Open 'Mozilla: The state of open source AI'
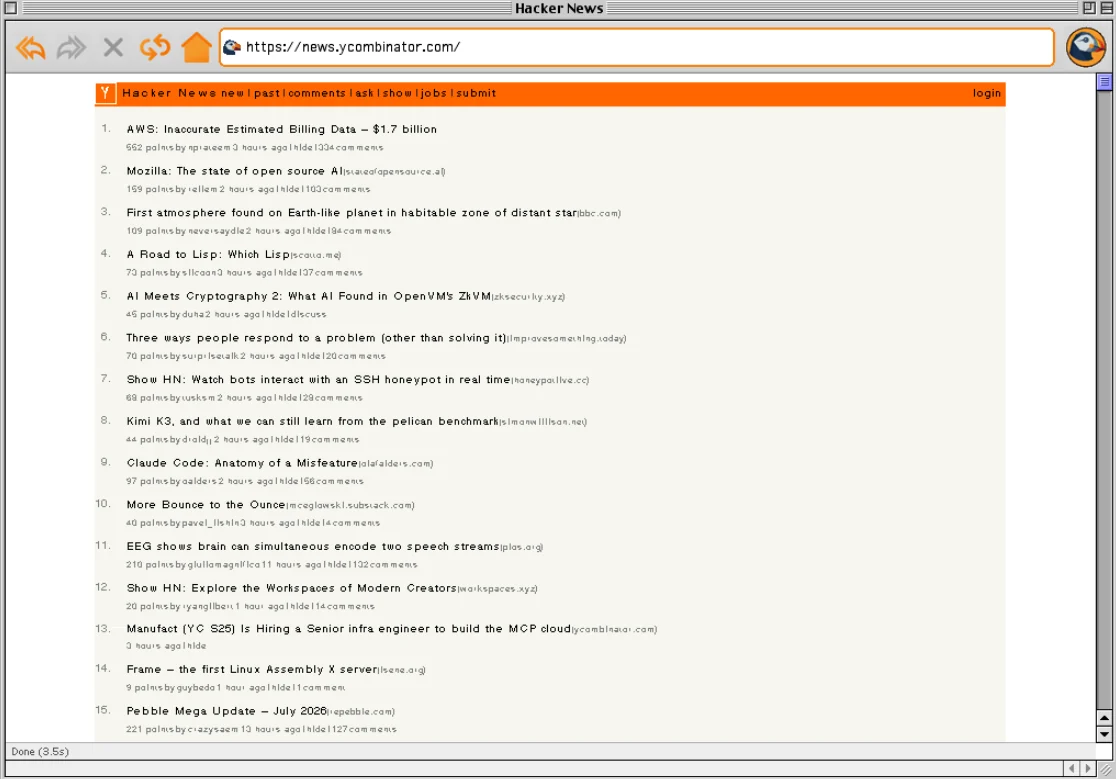This screenshot has height=779, width=1116. tap(235, 171)
